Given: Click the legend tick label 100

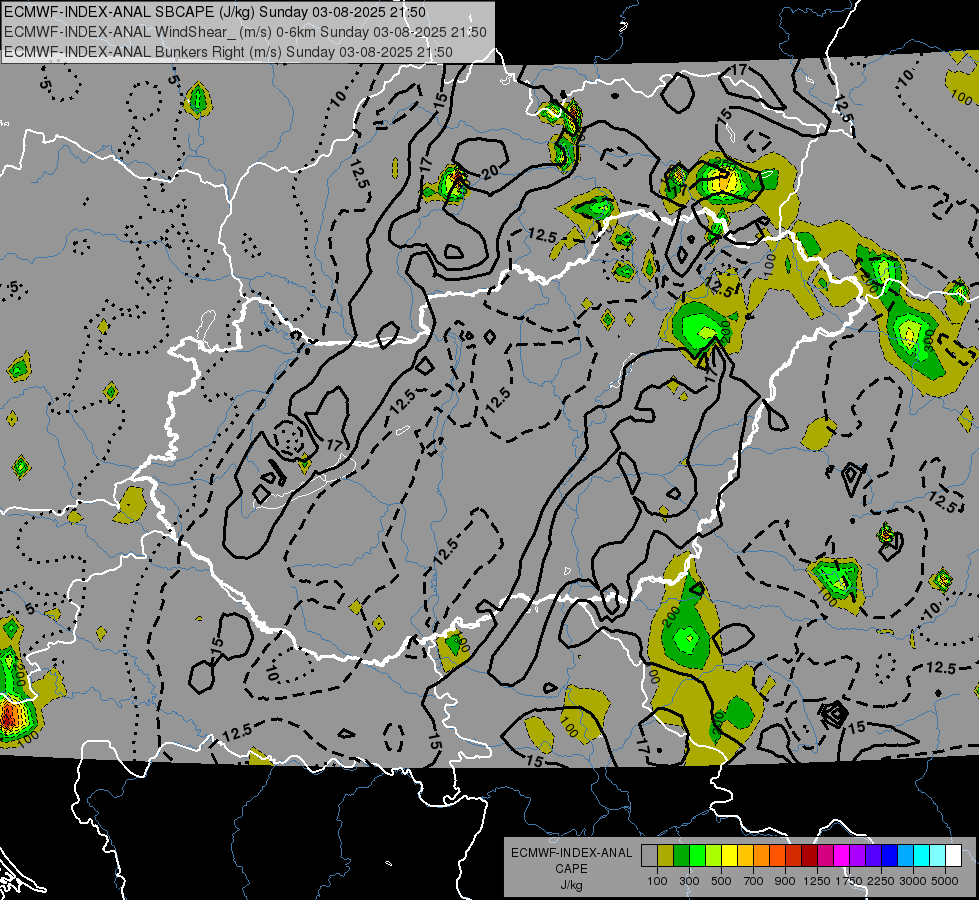Looking at the screenshot, I should pyautogui.click(x=657, y=881).
